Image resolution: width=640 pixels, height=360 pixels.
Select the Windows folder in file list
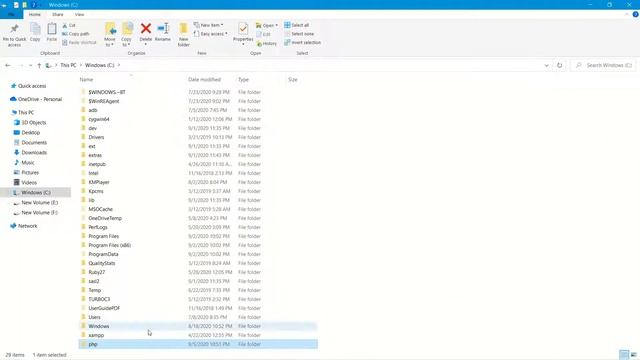[x=198, y=326]
